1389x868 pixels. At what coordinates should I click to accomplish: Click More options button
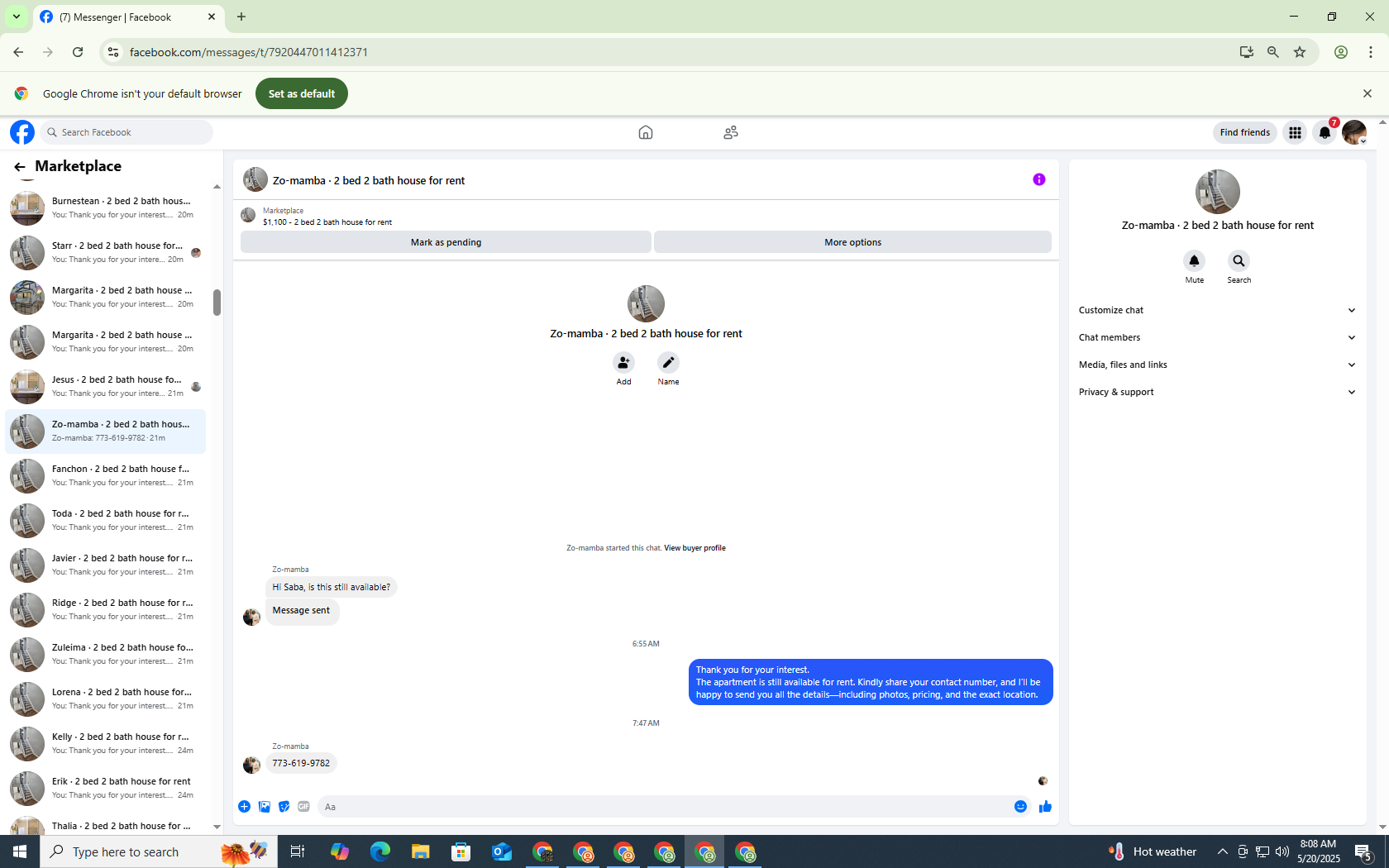click(852, 242)
